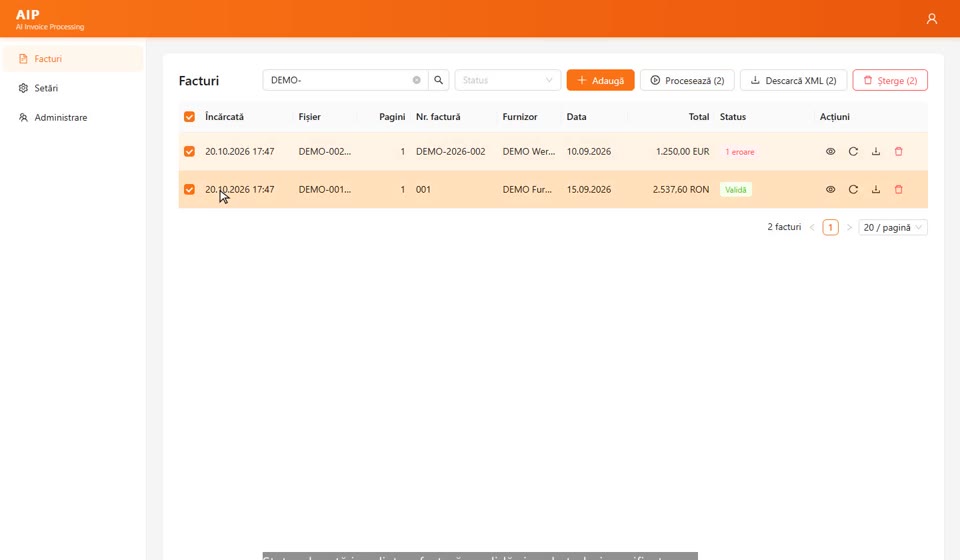Open the Status filter dropdown
This screenshot has width=960, height=560.
(x=508, y=80)
